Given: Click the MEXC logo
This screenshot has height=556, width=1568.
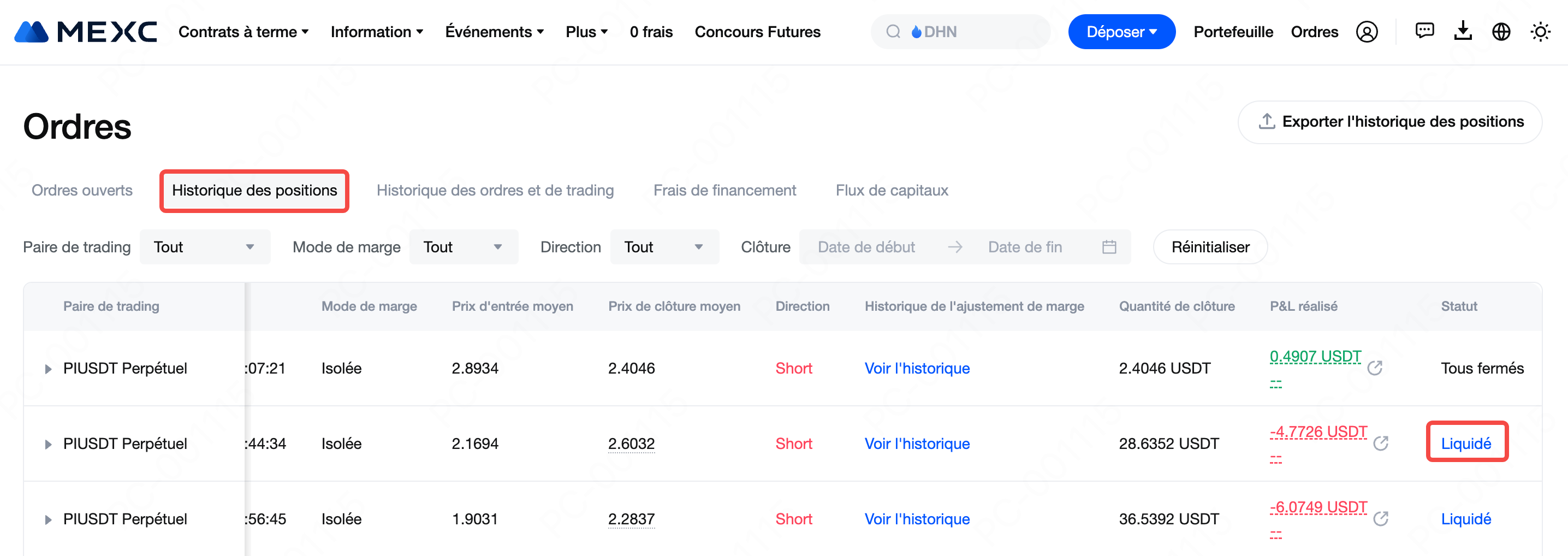Looking at the screenshot, I should (x=85, y=32).
